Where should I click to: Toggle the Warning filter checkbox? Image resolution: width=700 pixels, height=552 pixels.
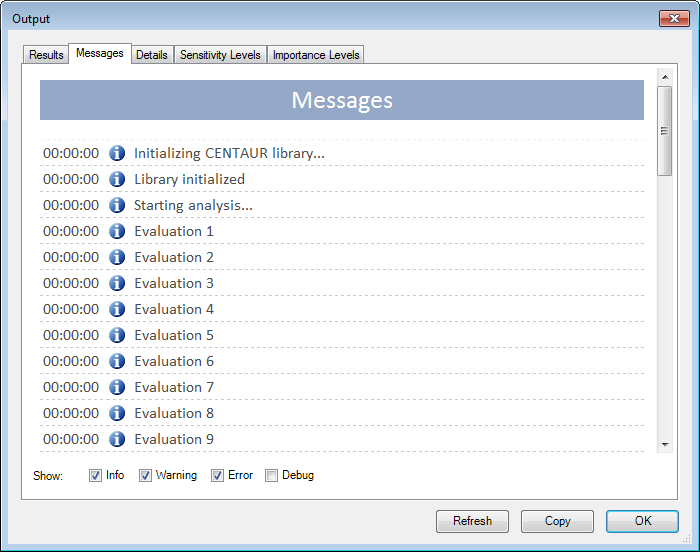145,476
